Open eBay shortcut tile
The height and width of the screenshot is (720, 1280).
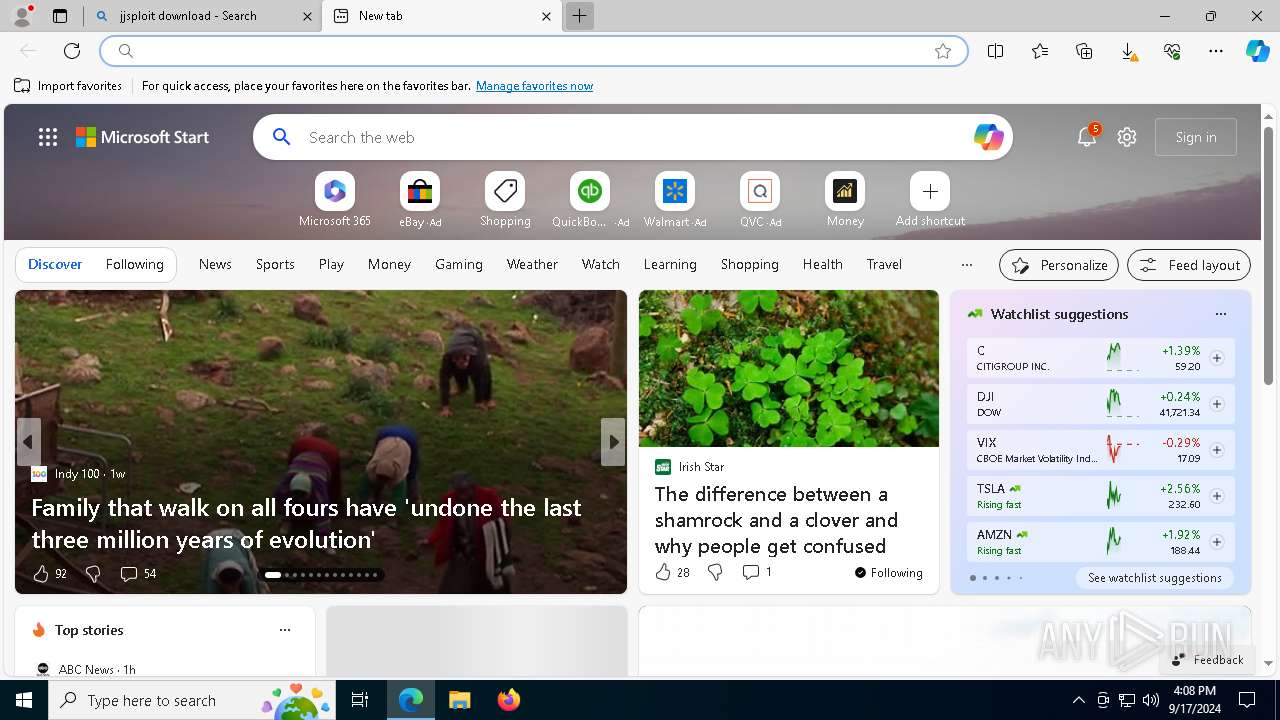(420, 199)
